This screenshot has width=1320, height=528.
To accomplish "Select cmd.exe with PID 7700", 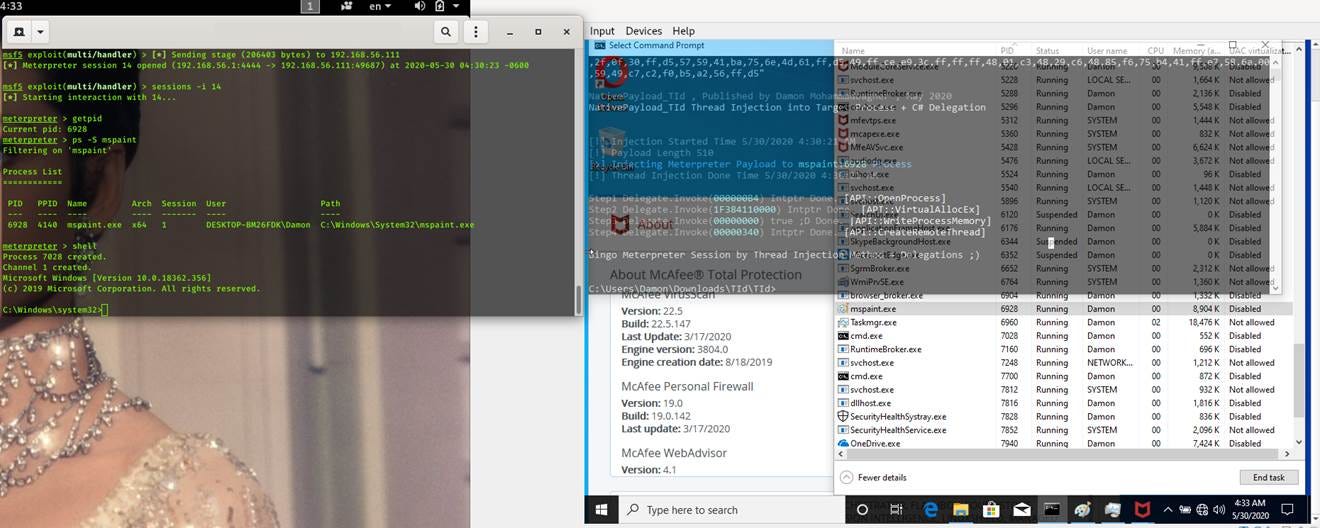I will coord(1064,376).
